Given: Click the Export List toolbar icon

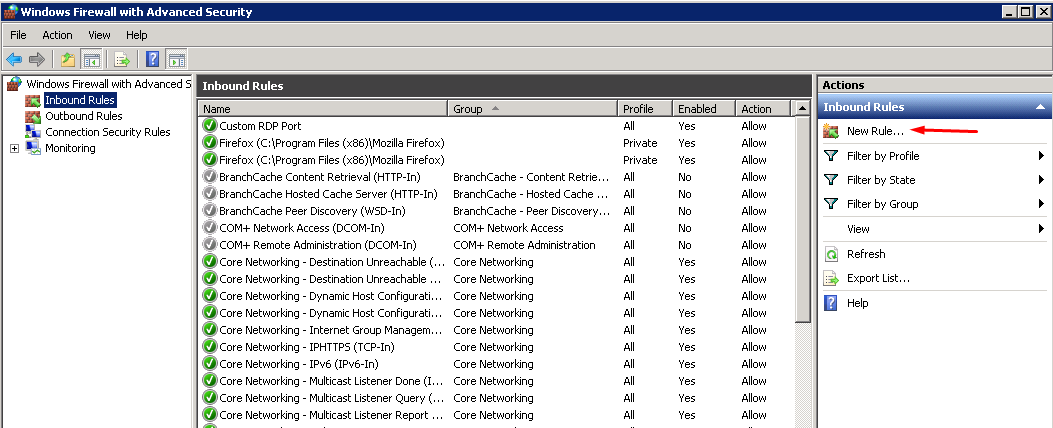Looking at the screenshot, I should click(x=122, y=60).
